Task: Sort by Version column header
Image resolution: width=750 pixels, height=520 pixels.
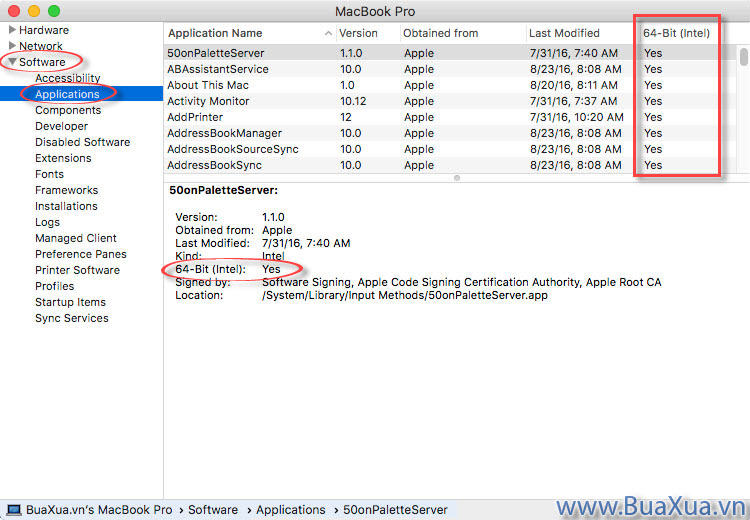Action: (x=358, y=33)
